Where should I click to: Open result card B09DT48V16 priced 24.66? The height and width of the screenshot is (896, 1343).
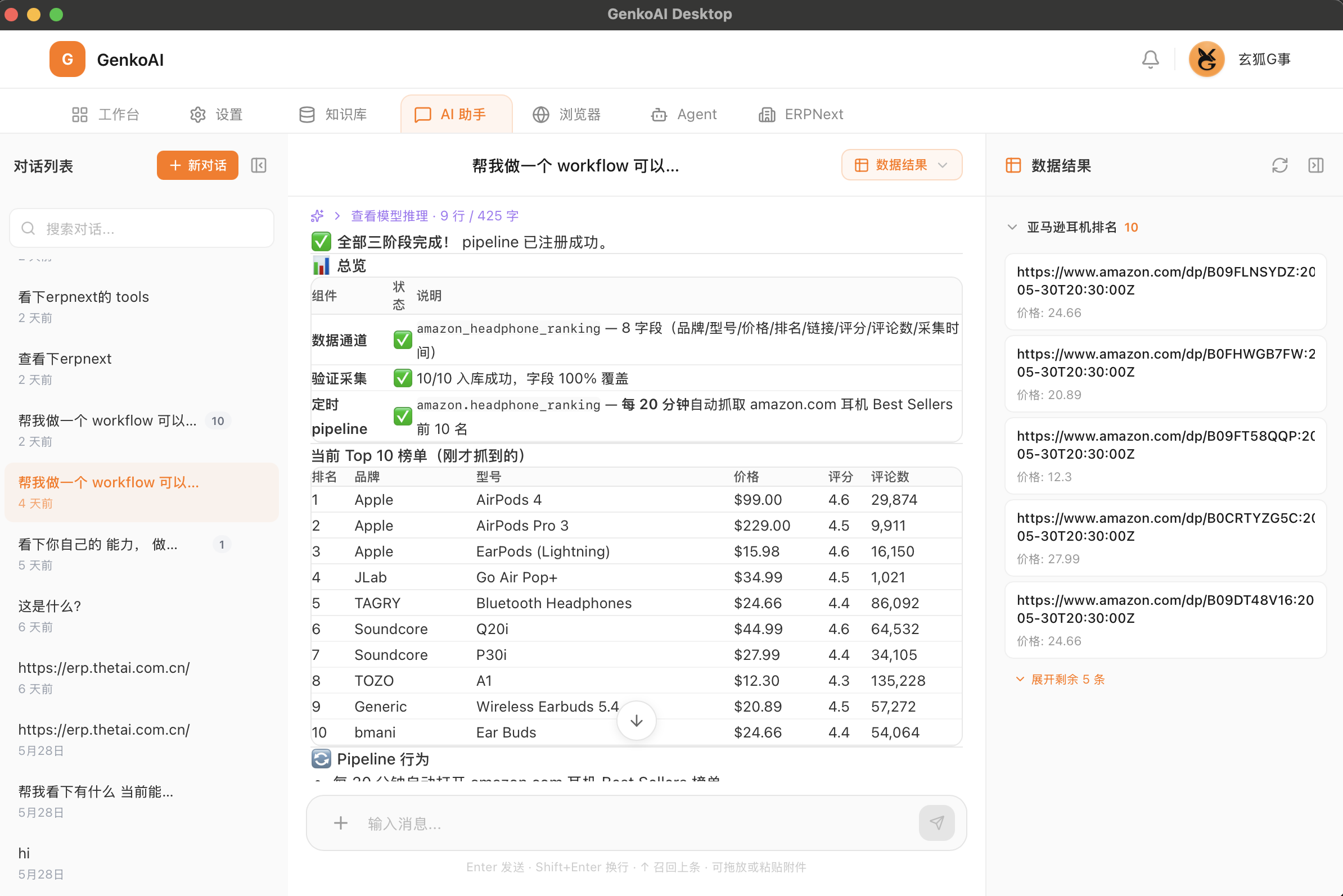[1165, 620]
